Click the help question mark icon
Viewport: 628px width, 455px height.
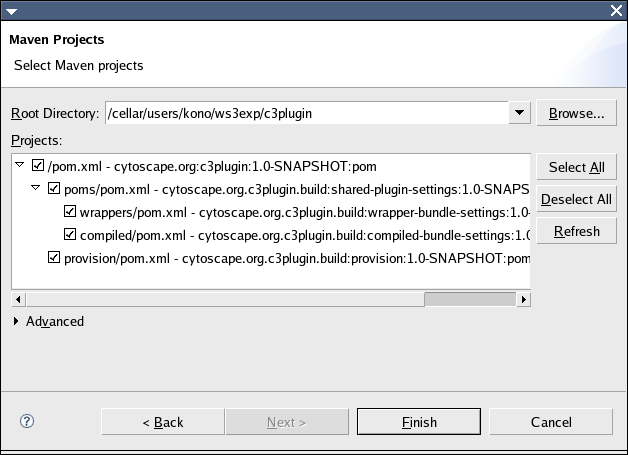point(27,422)
